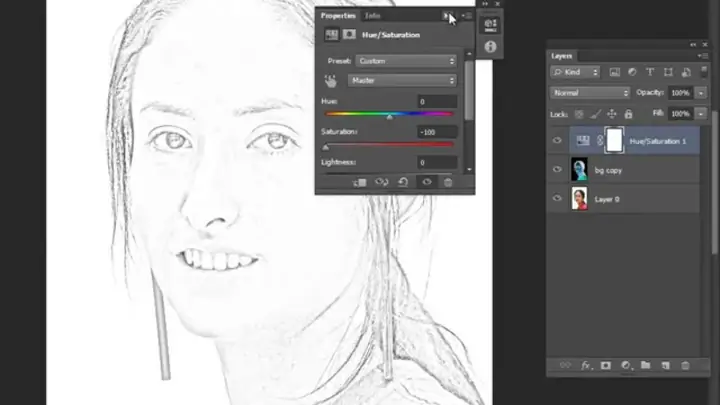Filter layers by pixel layers icon
This screenshot has height=405, width=720.
point(614,72)
